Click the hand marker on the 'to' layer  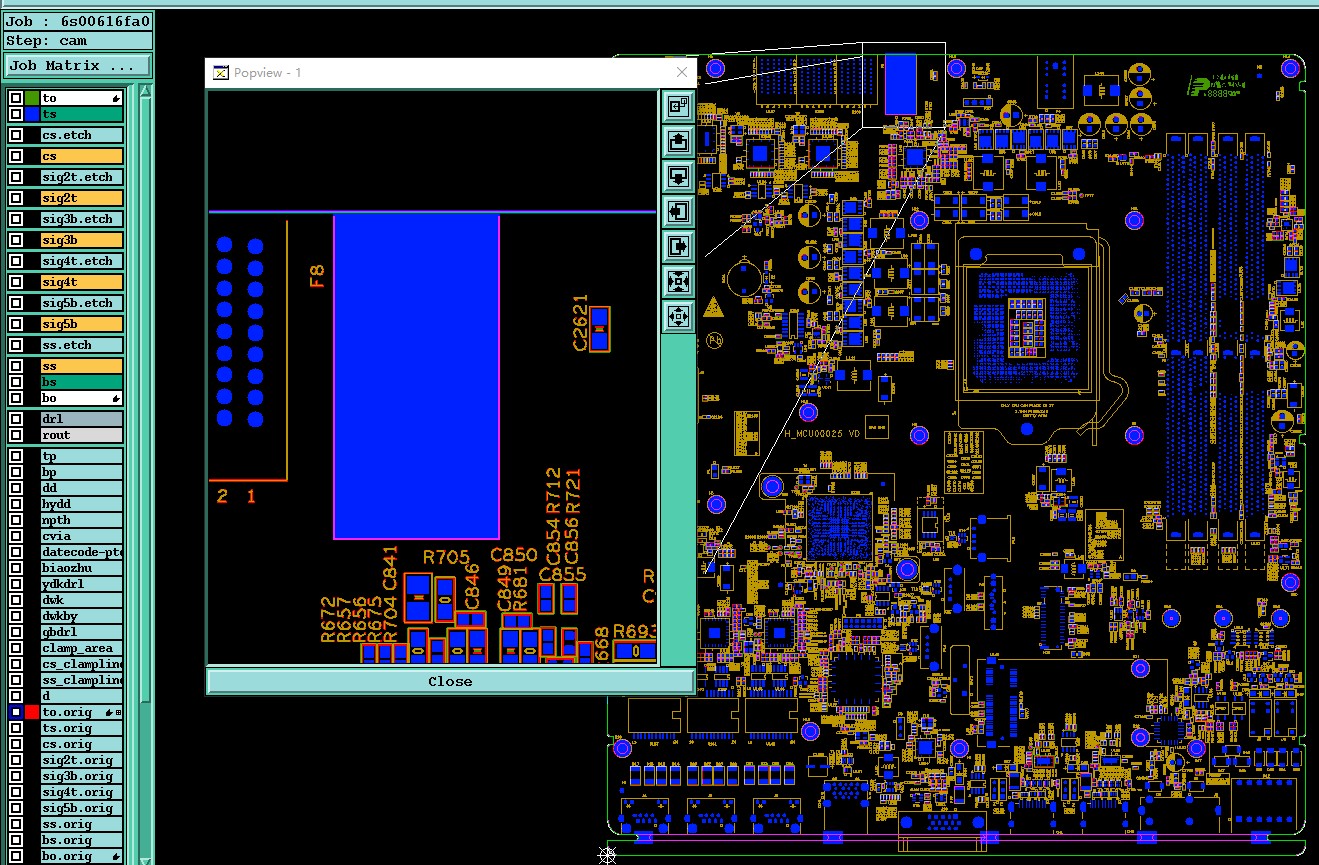[116, 98]
